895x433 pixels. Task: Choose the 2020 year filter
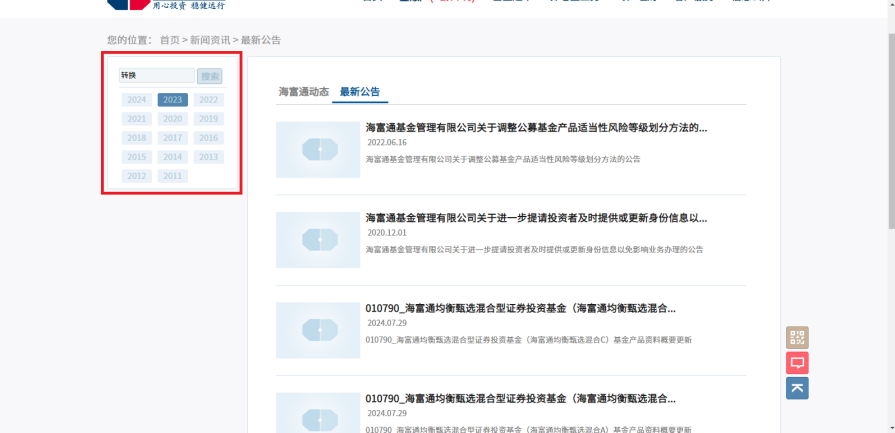[x=172, y=119]
